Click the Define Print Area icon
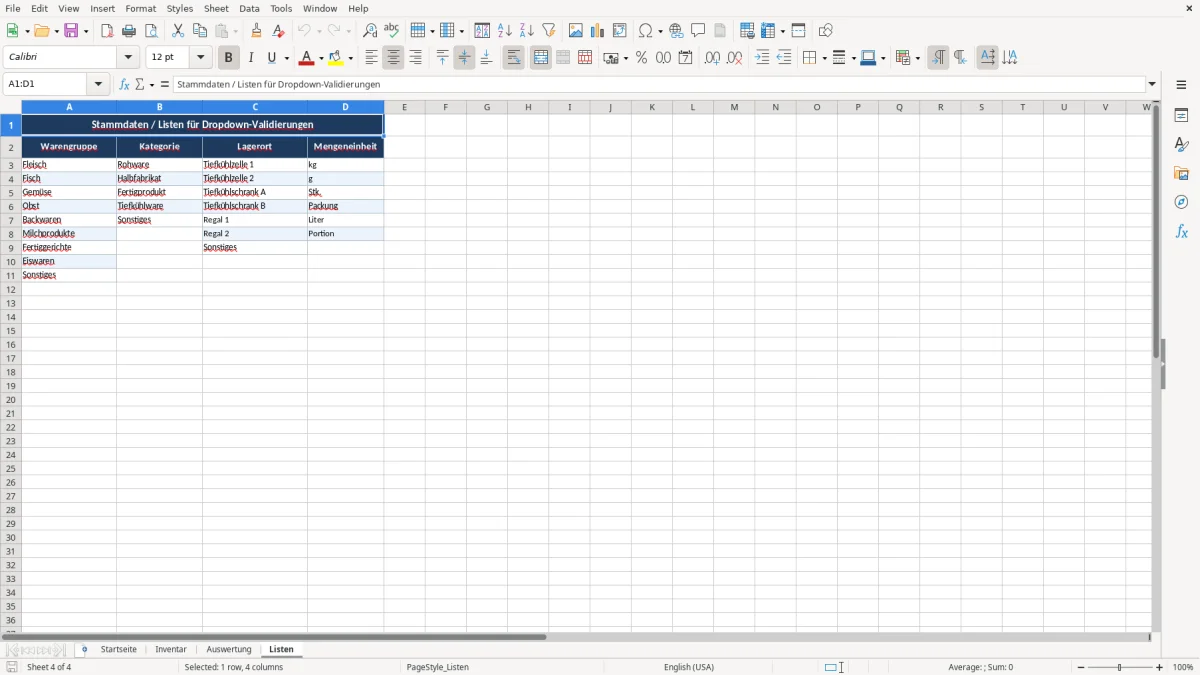The width and height of the screenshot is (1200, 675). pos(747,31)
